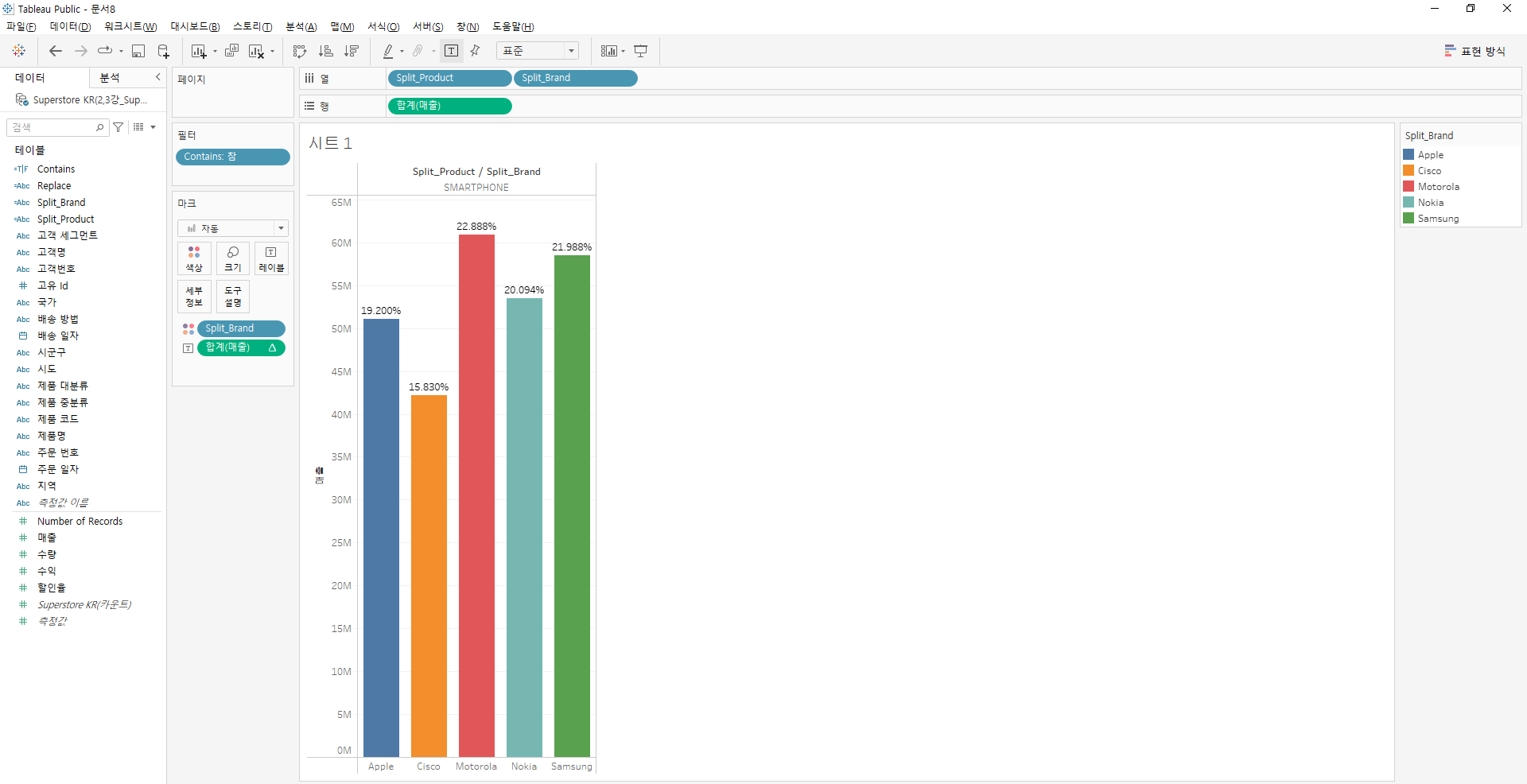
Task: Click the filter fields funnel icon
Action: [x=119, y=127]
